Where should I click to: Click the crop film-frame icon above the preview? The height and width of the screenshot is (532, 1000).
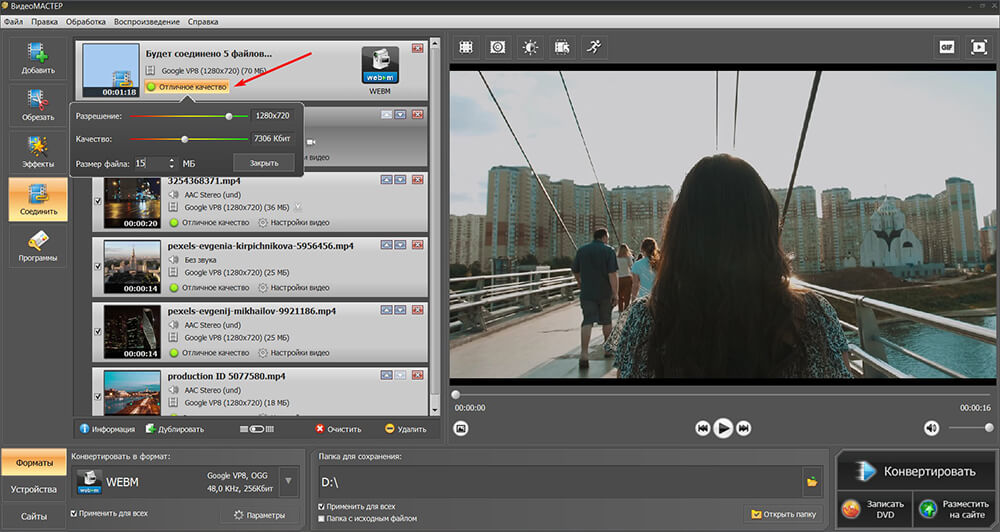coord(466,47)
